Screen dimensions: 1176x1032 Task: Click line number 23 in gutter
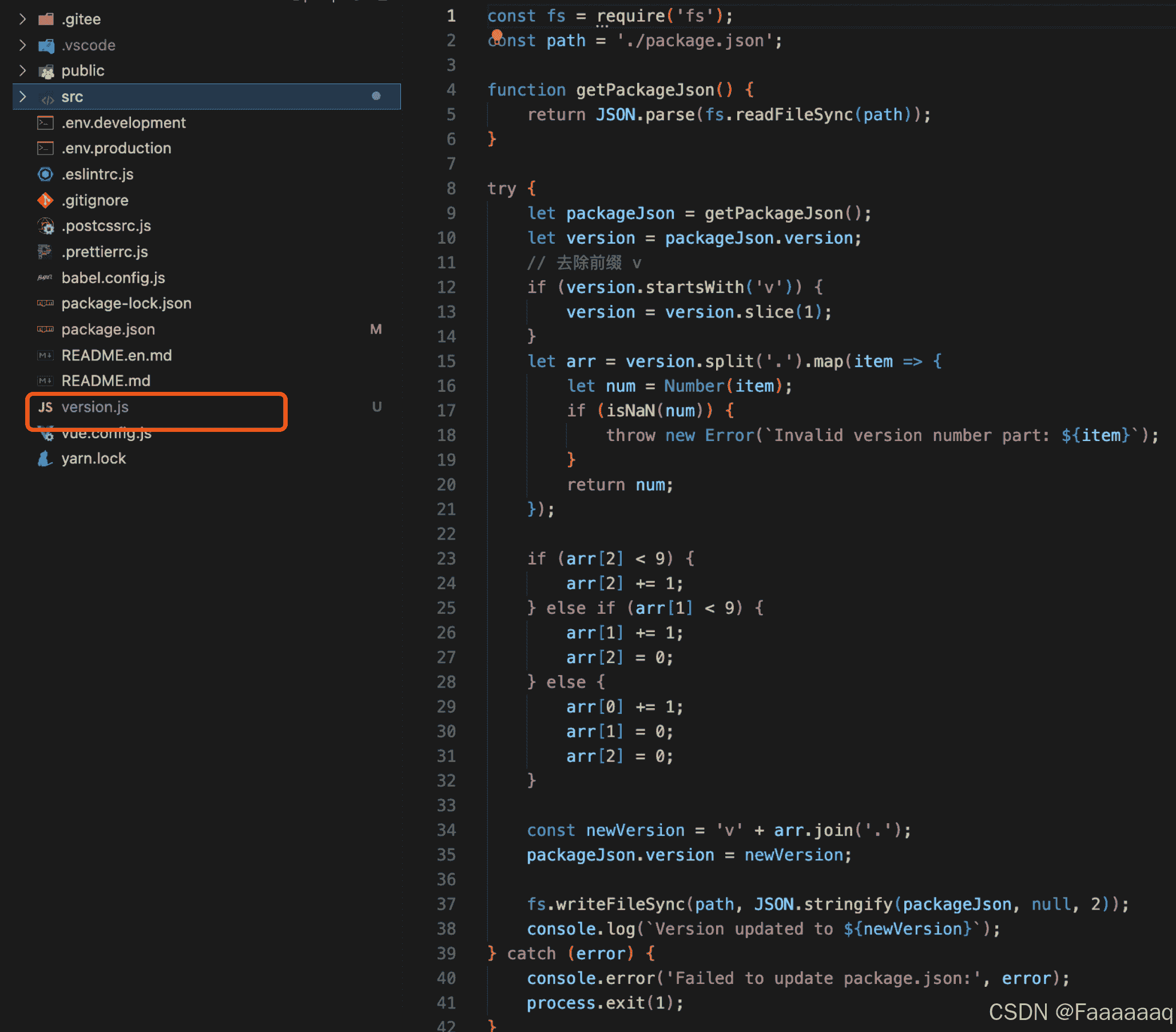click(446, 559)
